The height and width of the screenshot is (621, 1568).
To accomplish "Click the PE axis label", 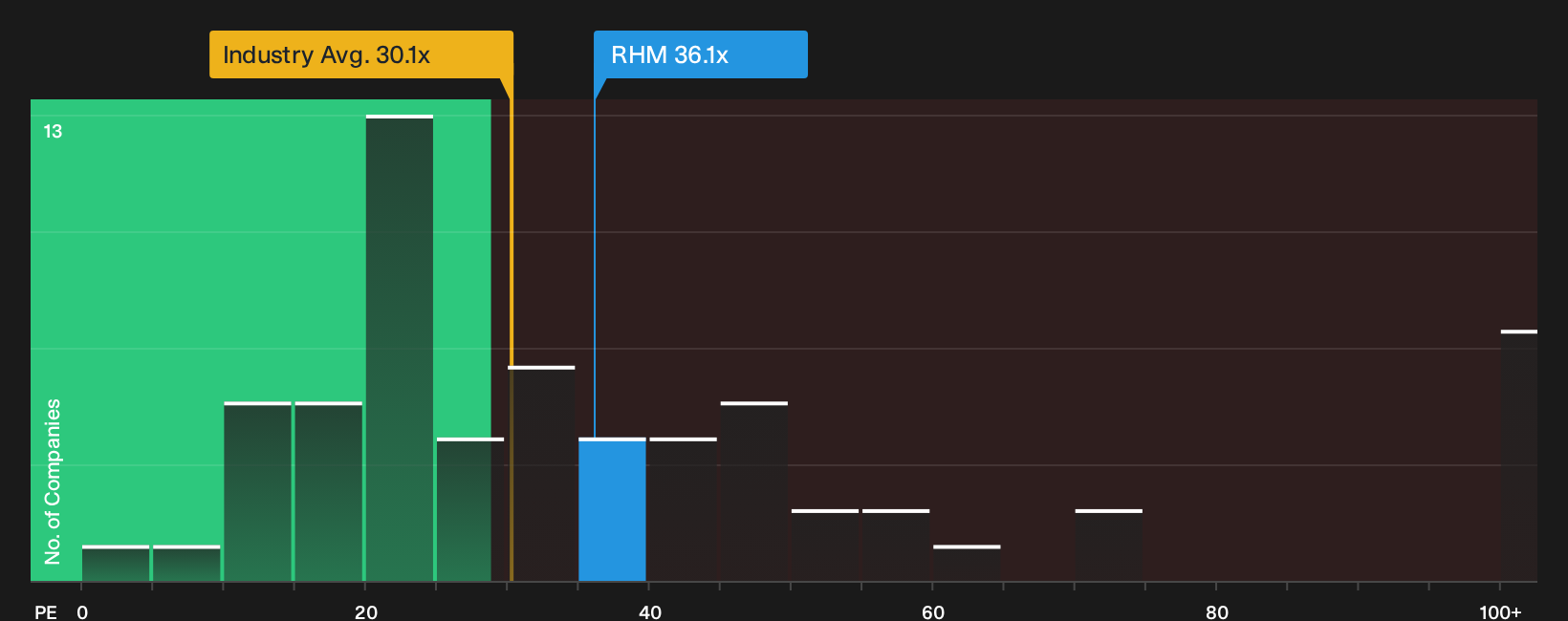I will click(x=46, y=611).
